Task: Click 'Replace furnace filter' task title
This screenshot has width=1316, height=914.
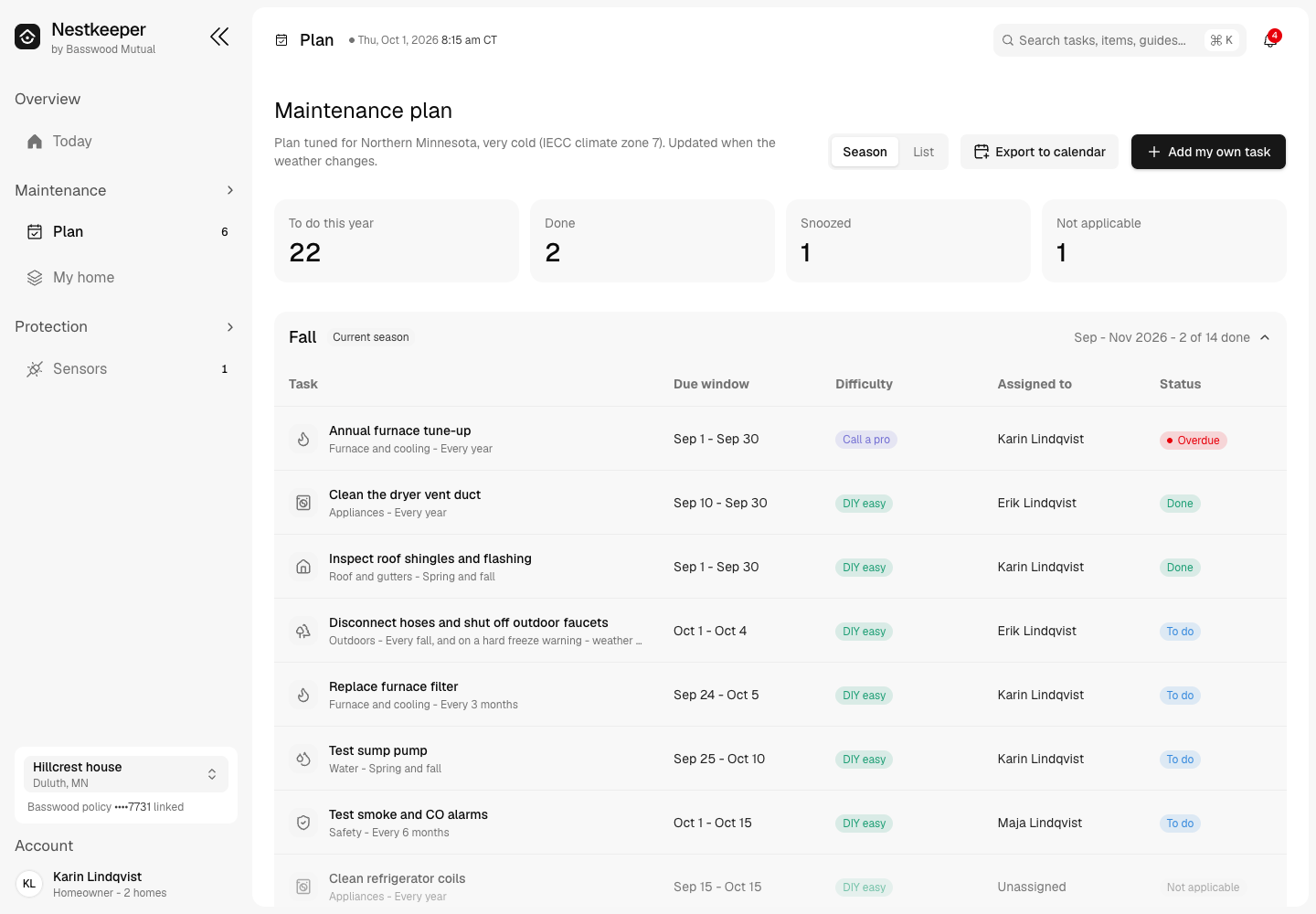Action: (394, 686)
